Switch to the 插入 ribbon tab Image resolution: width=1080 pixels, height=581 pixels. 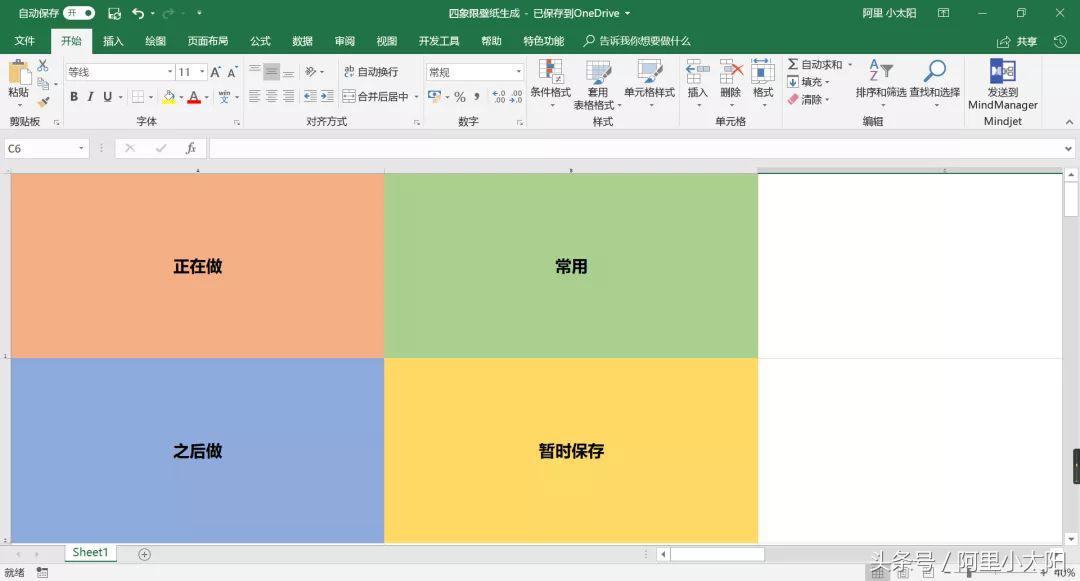pos(112,41)
